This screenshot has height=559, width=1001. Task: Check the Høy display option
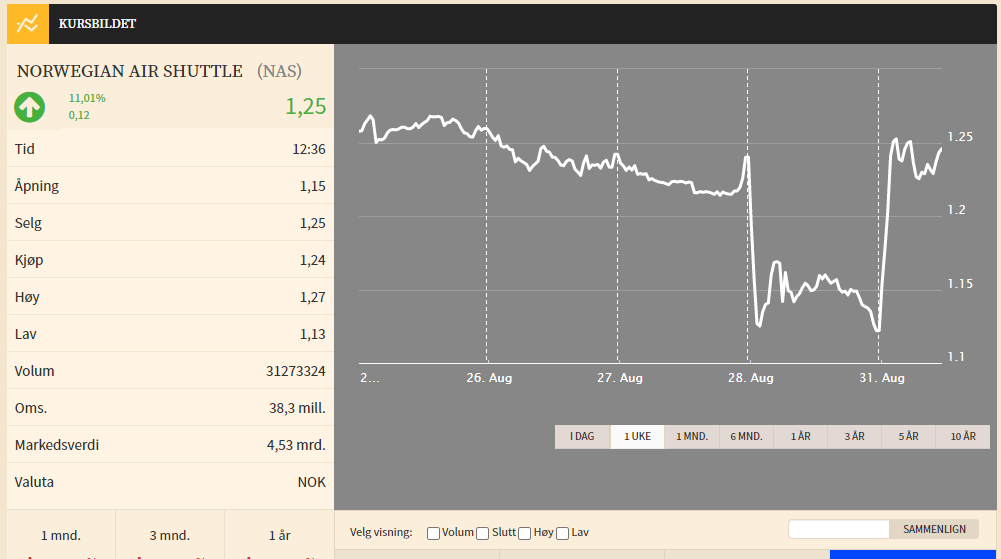525,533
